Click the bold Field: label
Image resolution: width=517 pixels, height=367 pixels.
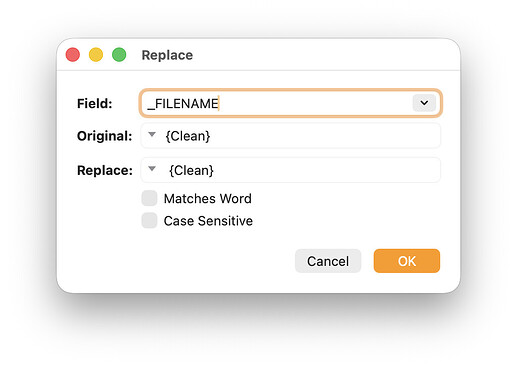pos(95,103)
